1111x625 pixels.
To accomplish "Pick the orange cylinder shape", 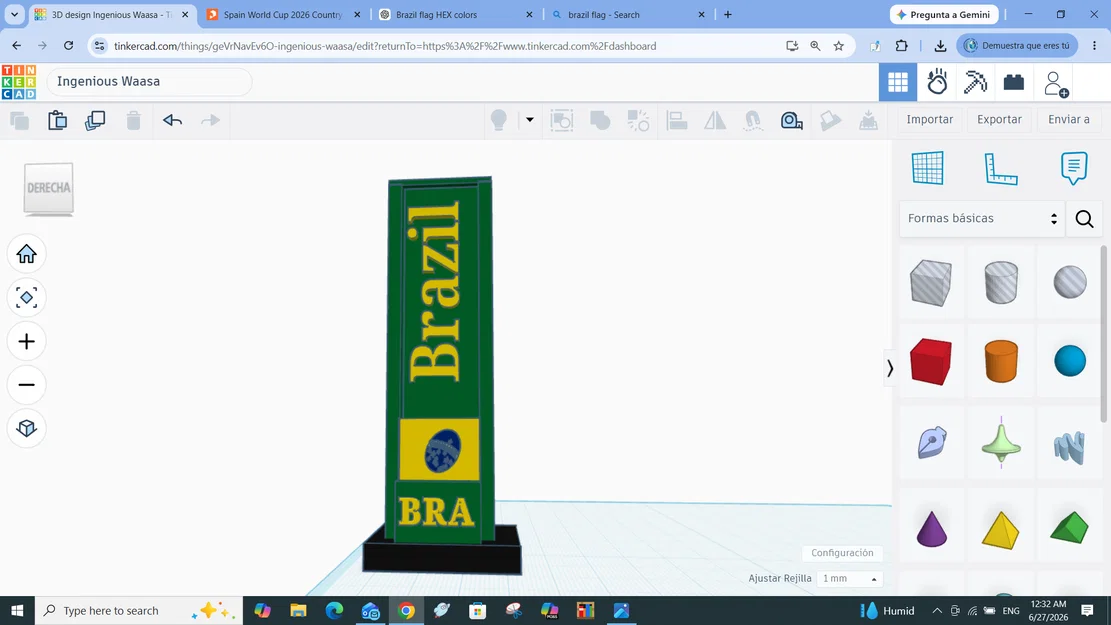I will [1000, 361].
